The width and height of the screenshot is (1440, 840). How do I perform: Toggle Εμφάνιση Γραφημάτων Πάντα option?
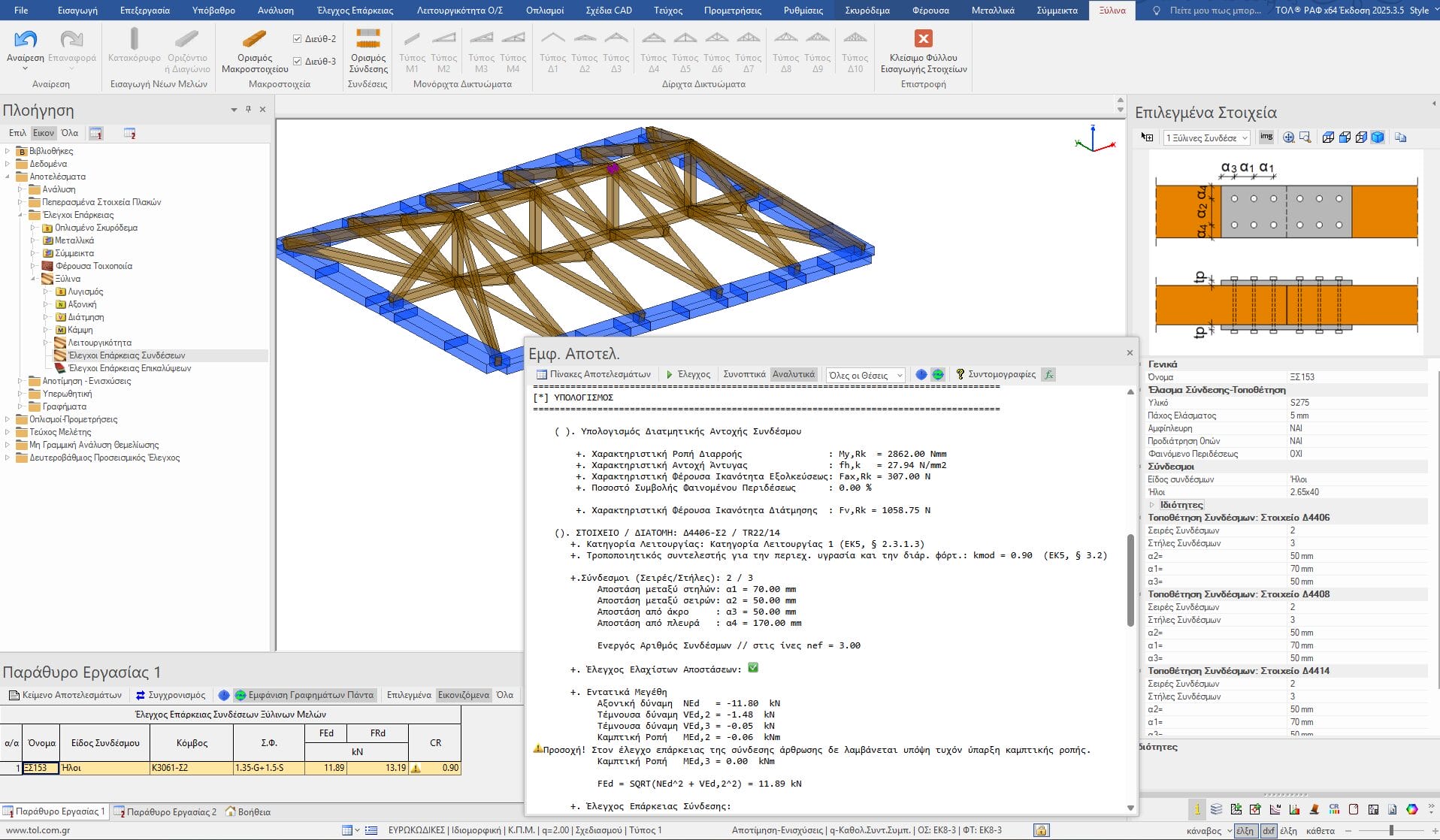[304, 695]
